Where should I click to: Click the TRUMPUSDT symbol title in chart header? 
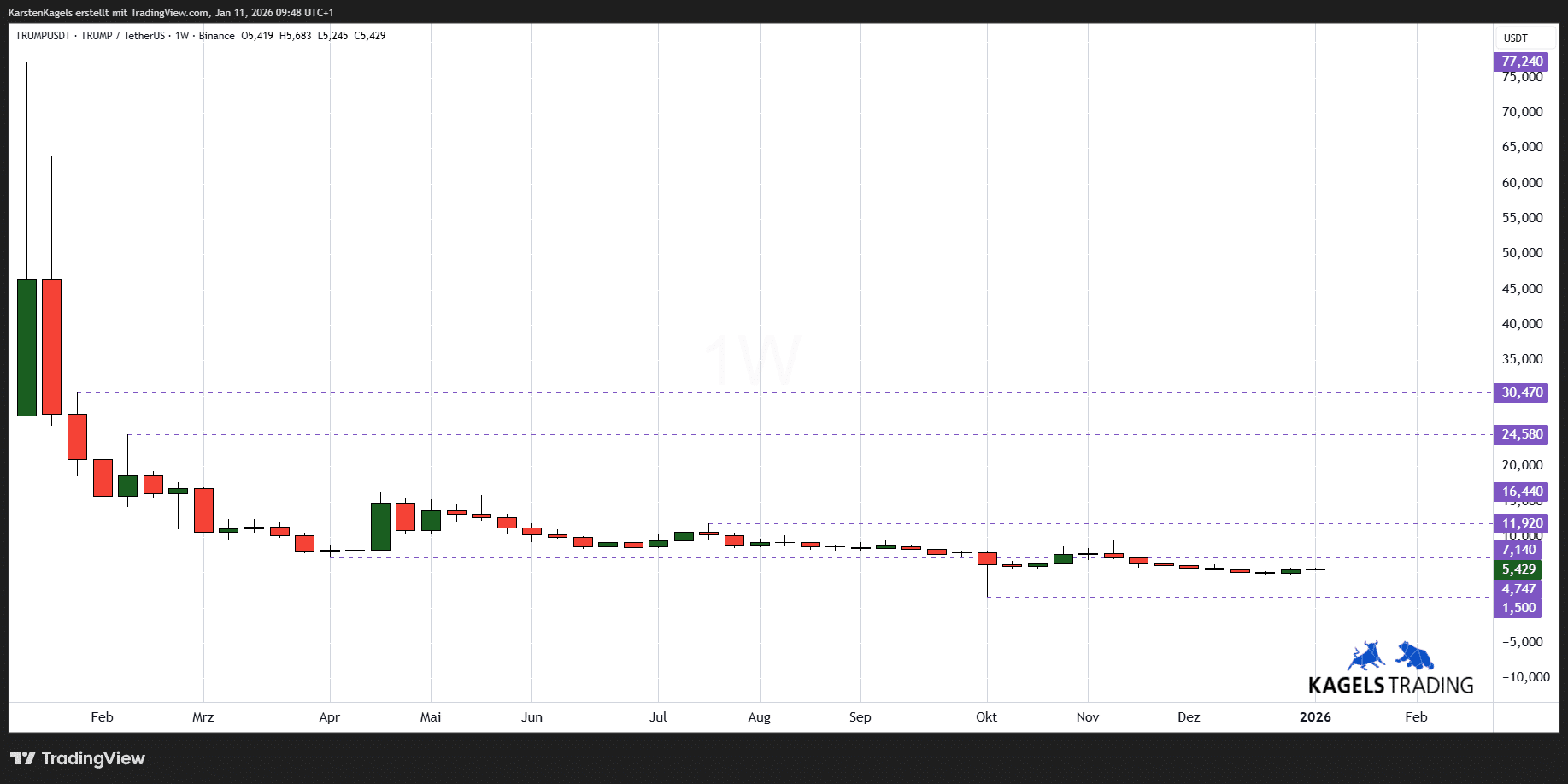click(x=43, y=36)
